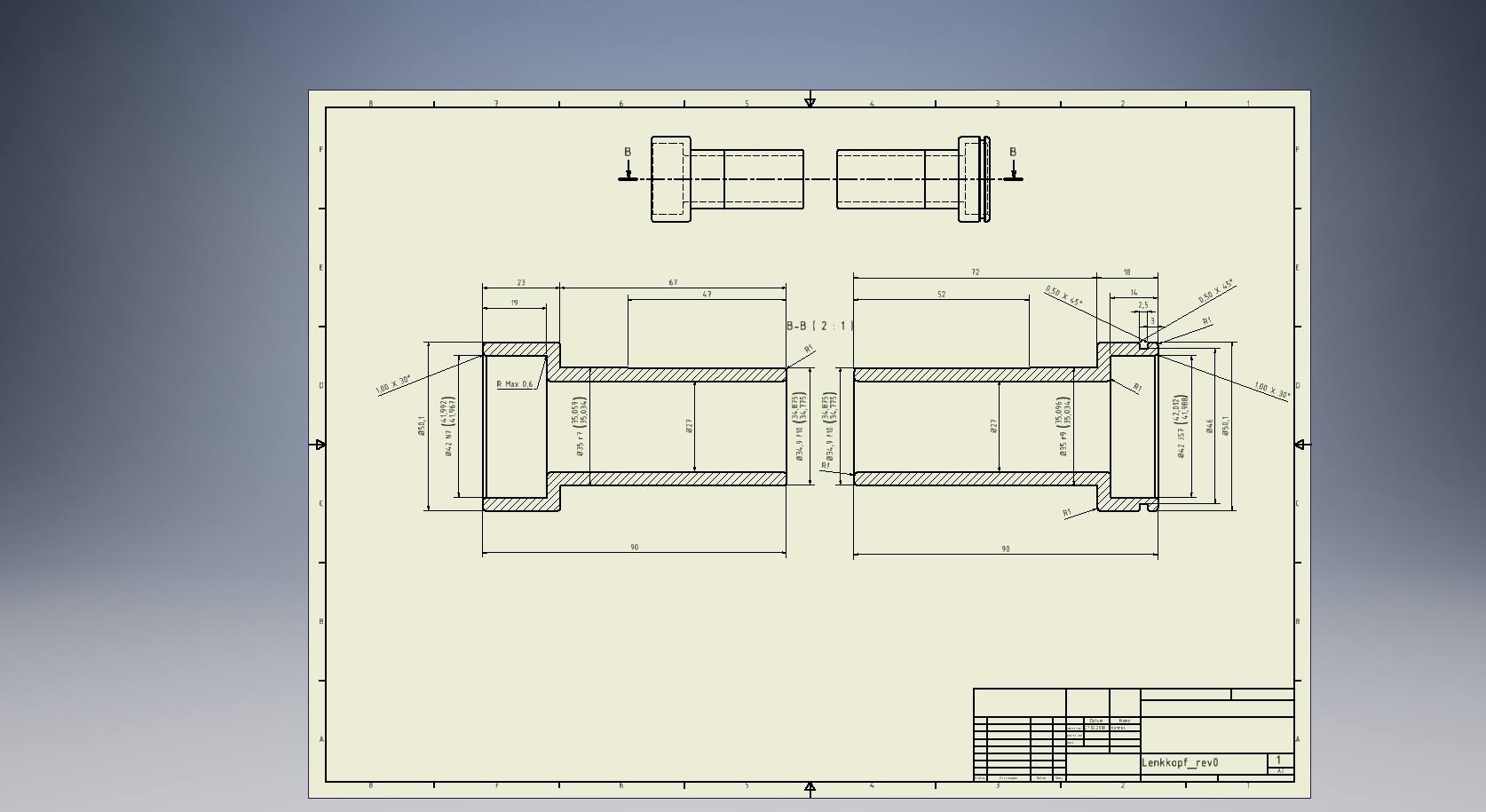Click the 67 length dimension
The image size is (1486, 812).
tap(673, 283)
